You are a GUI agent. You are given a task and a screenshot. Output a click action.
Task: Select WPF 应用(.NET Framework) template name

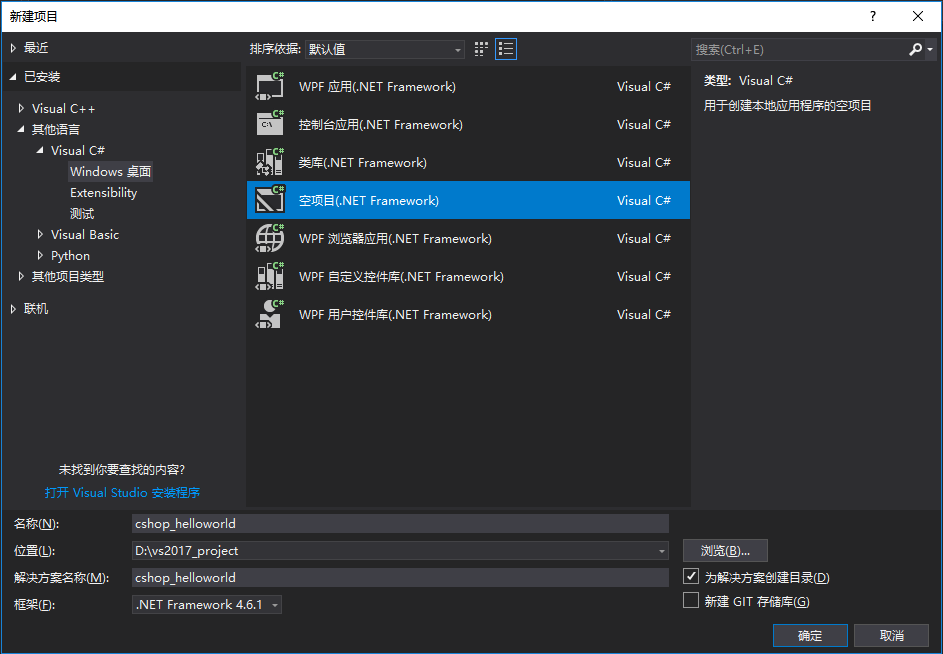tap(377, 87)
